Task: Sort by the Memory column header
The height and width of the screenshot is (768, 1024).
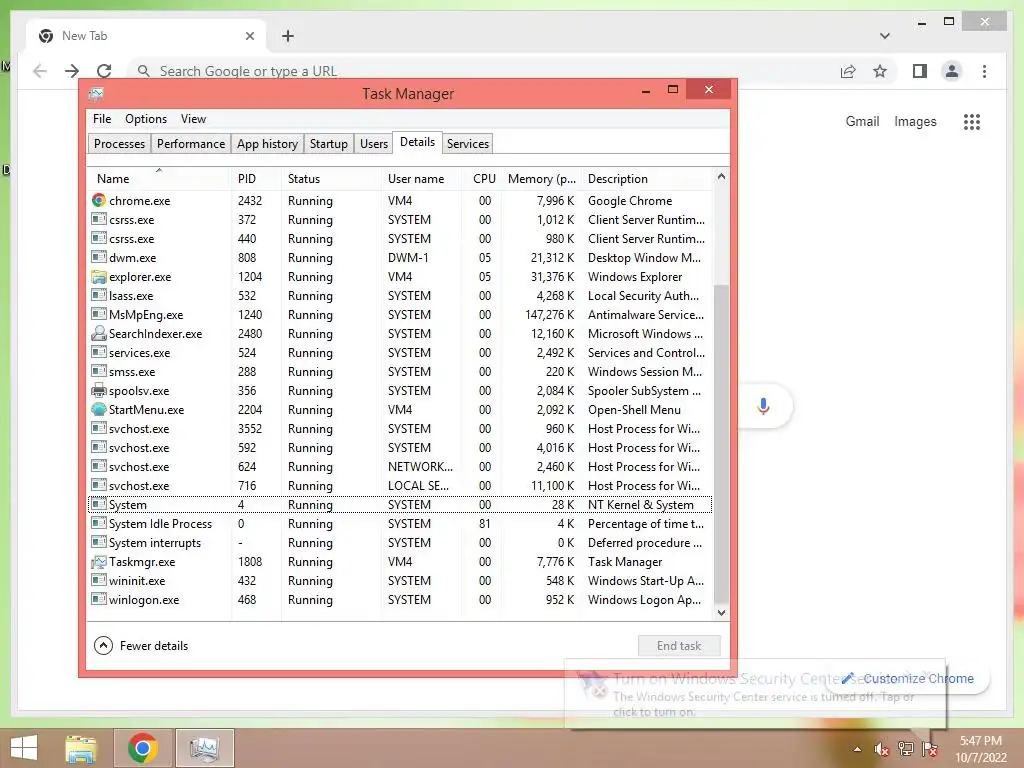Action: (541, 178)
